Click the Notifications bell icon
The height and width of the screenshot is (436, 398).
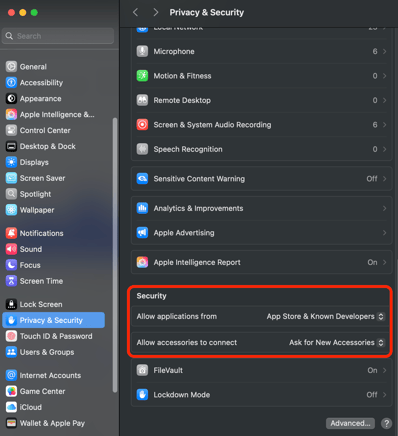(11, 233)
